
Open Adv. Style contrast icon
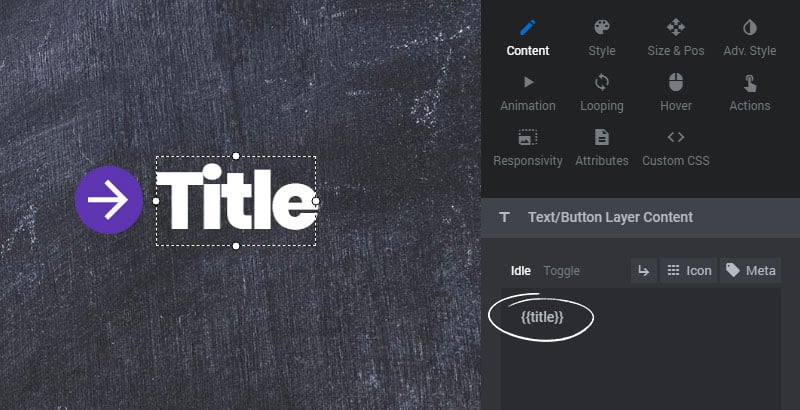tap(749, 28)
